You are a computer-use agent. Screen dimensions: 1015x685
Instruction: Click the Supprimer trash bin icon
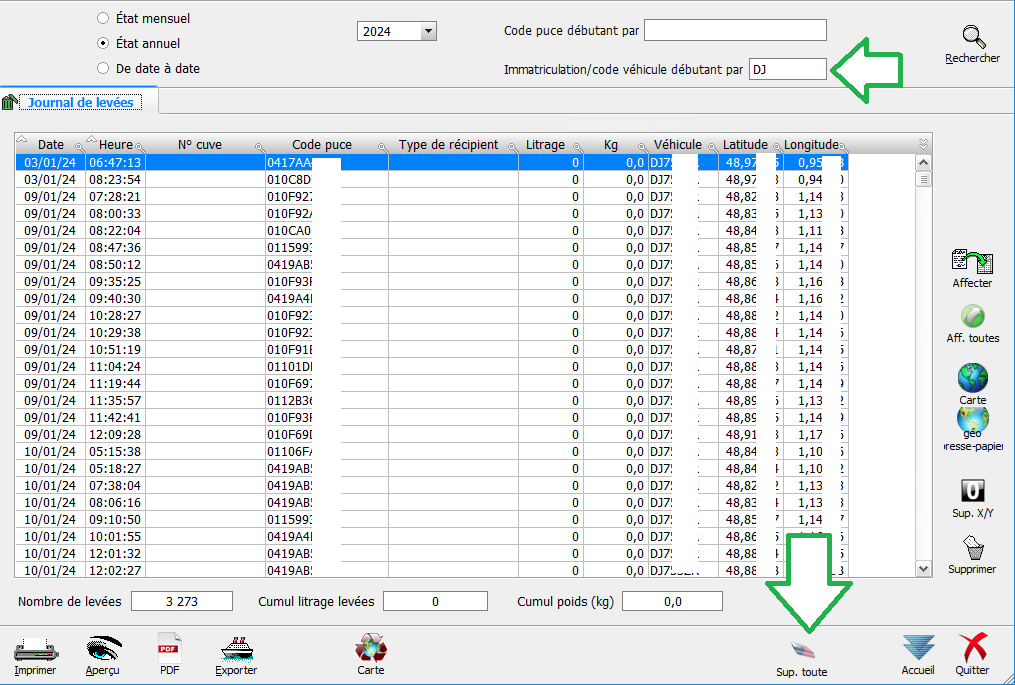972,548
